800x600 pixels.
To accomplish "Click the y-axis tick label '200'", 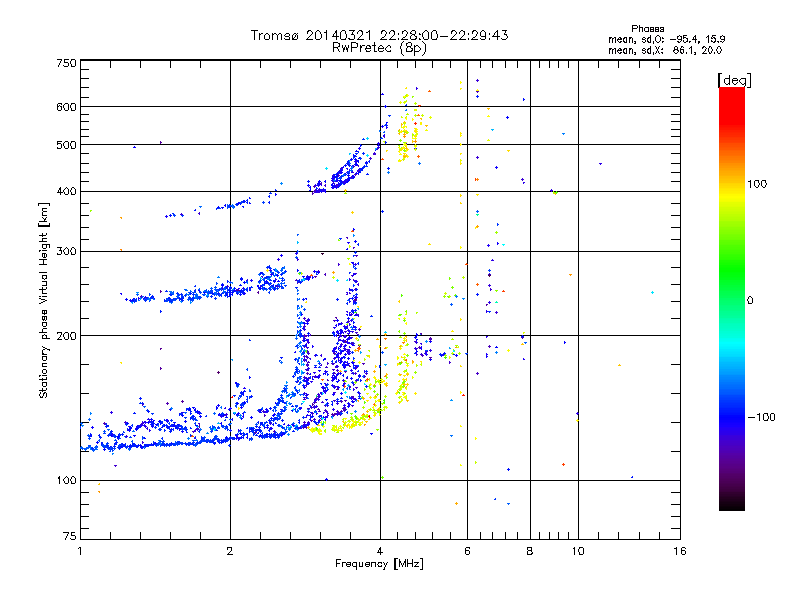I will point(67,336).
